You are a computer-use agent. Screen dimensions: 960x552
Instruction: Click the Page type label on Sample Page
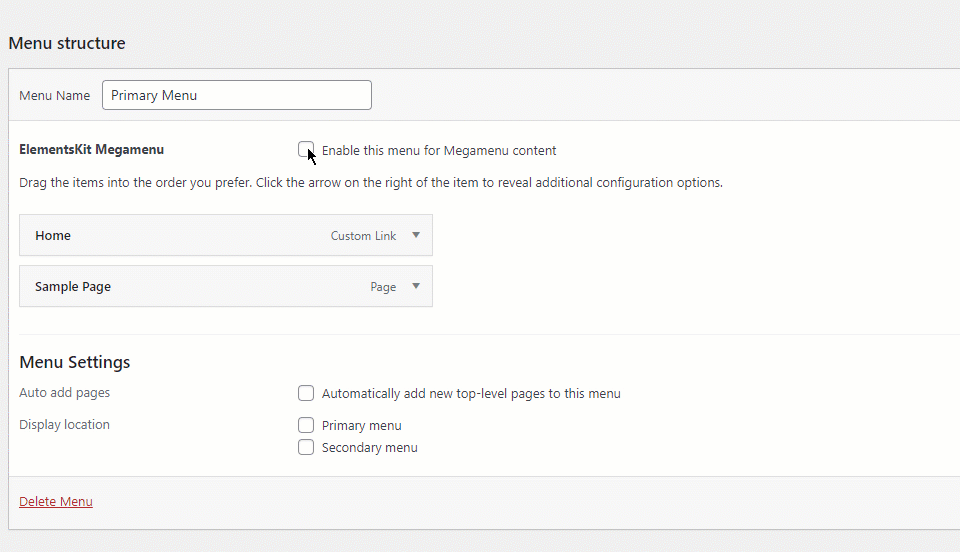click(383, 287)
